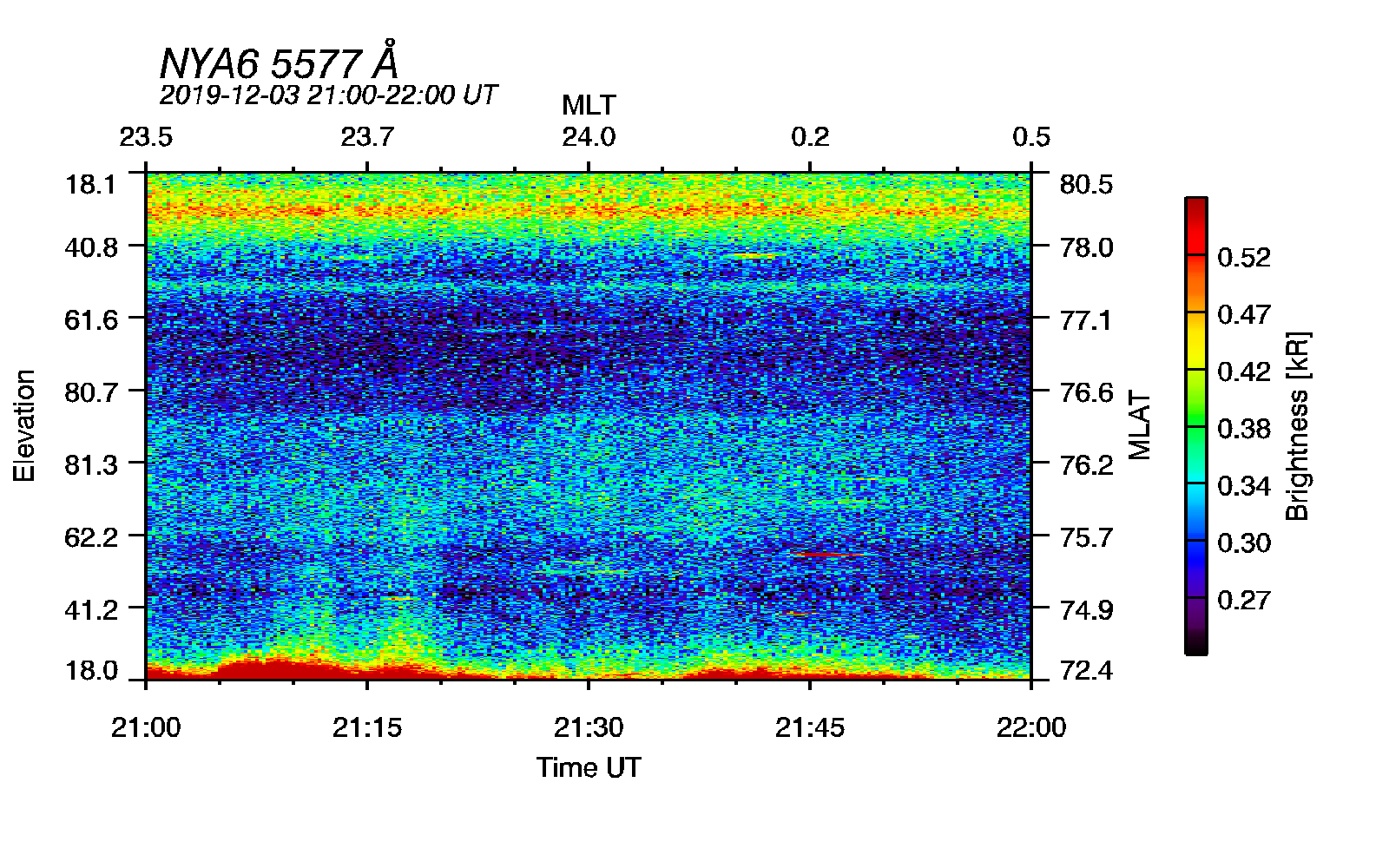Select the MLAT tick "76.6"
This screenshot has width=1389, height=868.
1086,392
